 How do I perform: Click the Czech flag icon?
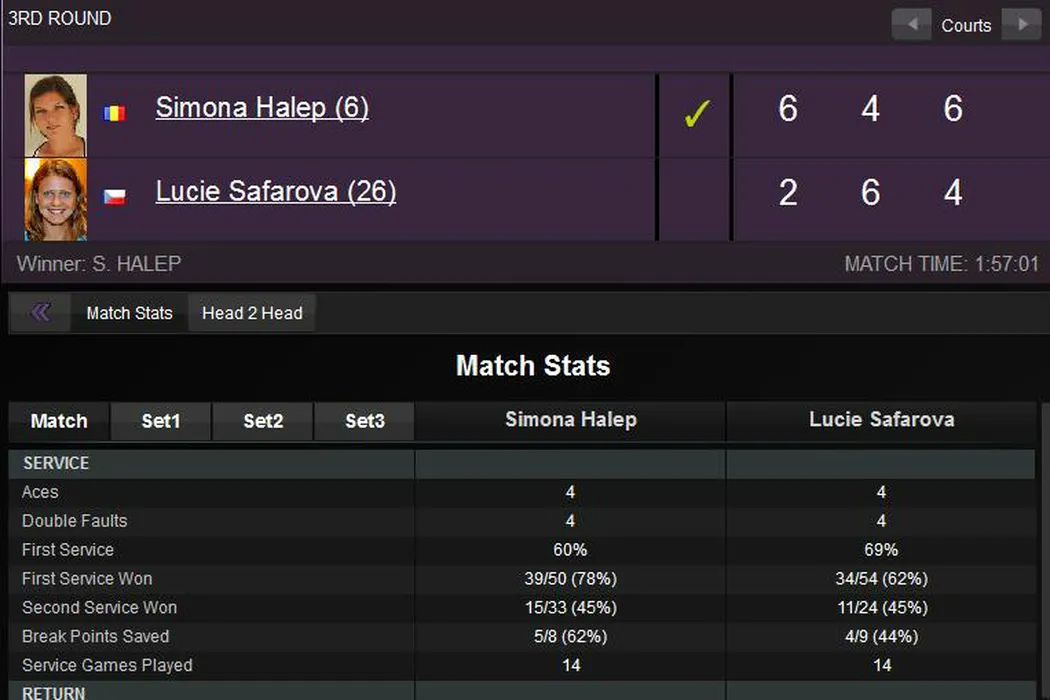[115, 196]
